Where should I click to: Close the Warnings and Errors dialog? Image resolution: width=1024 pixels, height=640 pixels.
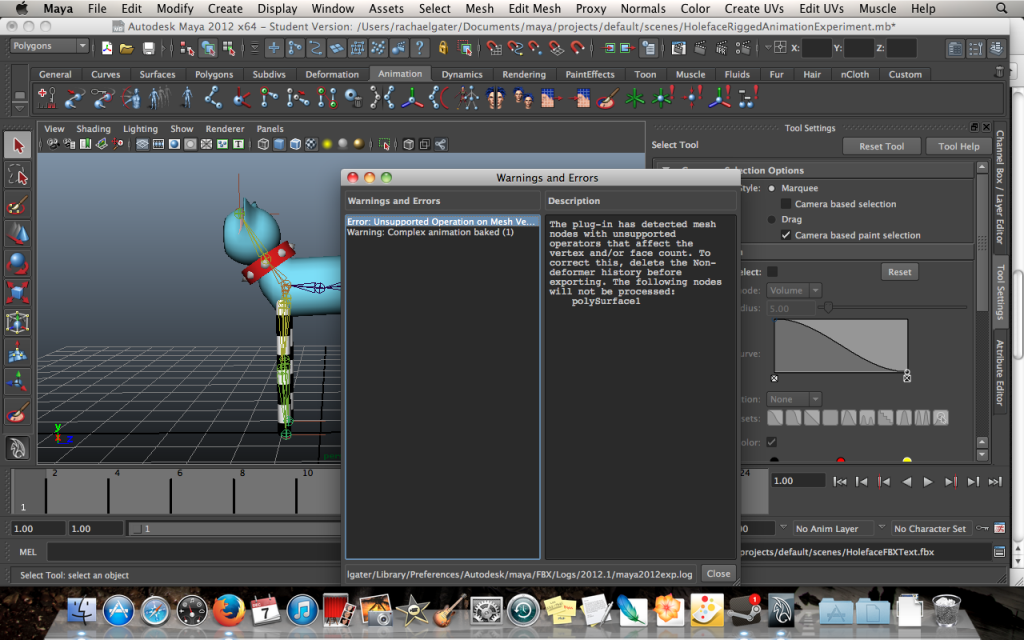coord(717,573)
